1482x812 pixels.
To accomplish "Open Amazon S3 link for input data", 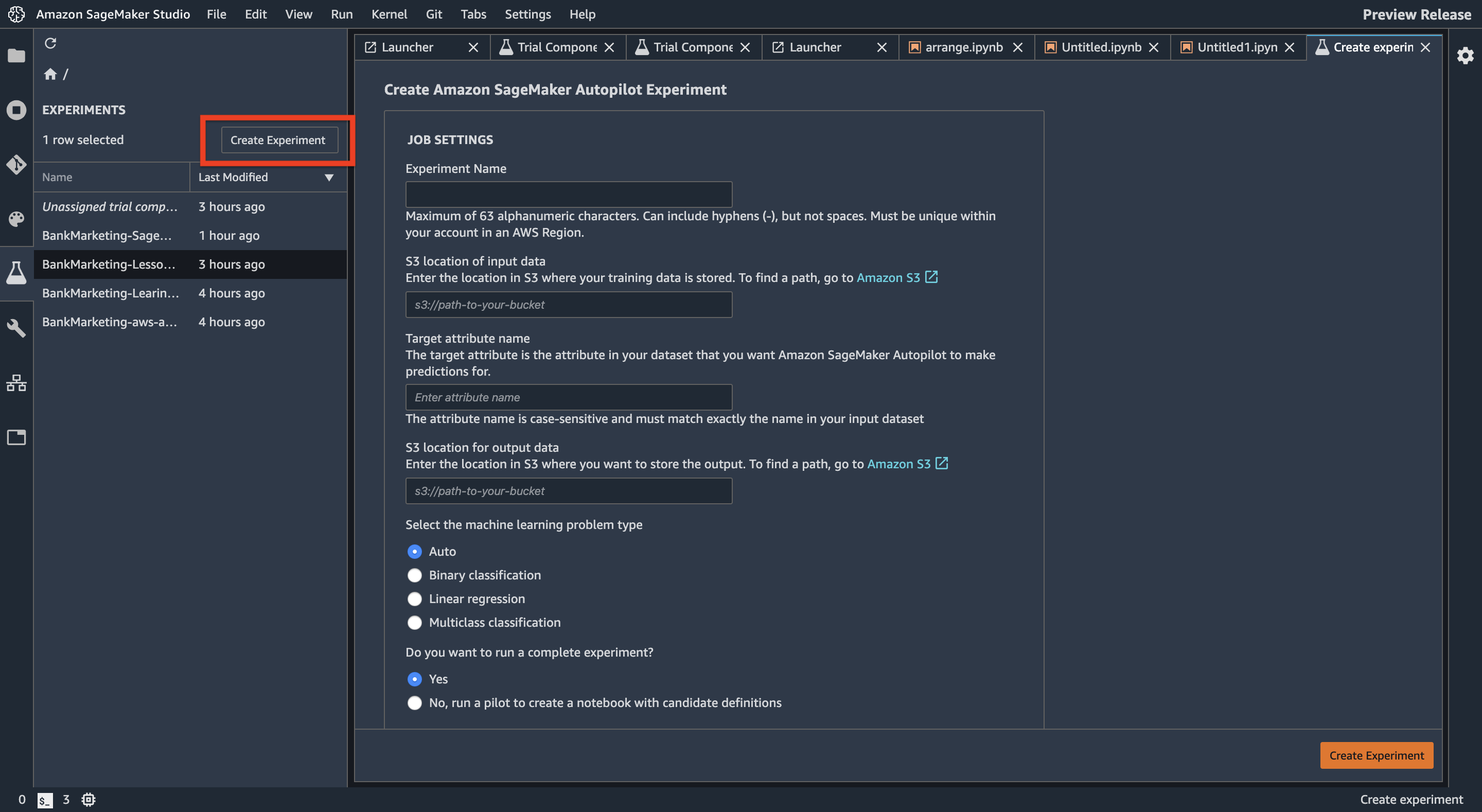I will click(x=888, y=277).
